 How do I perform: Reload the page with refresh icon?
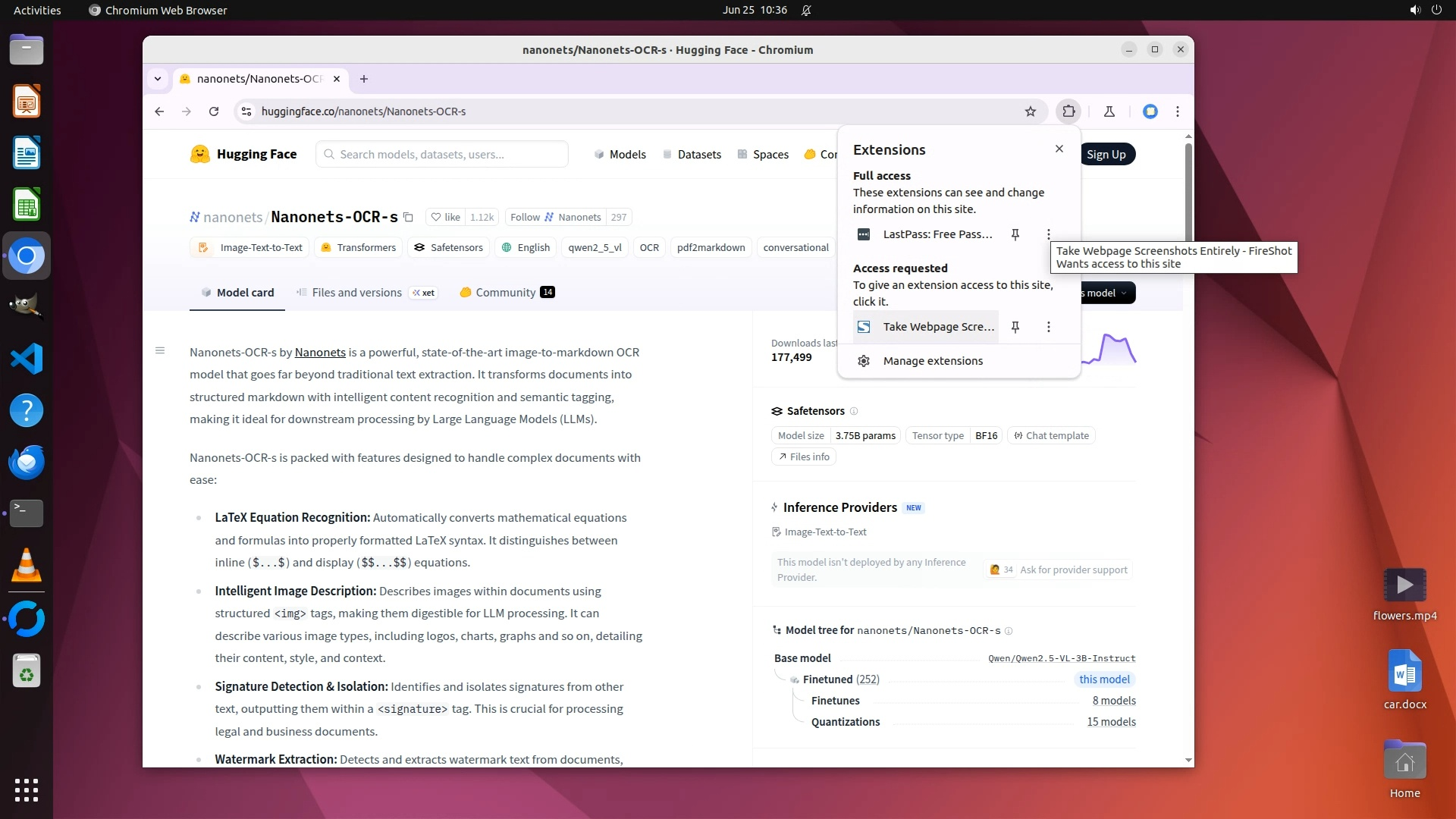(x=214, y=111)
